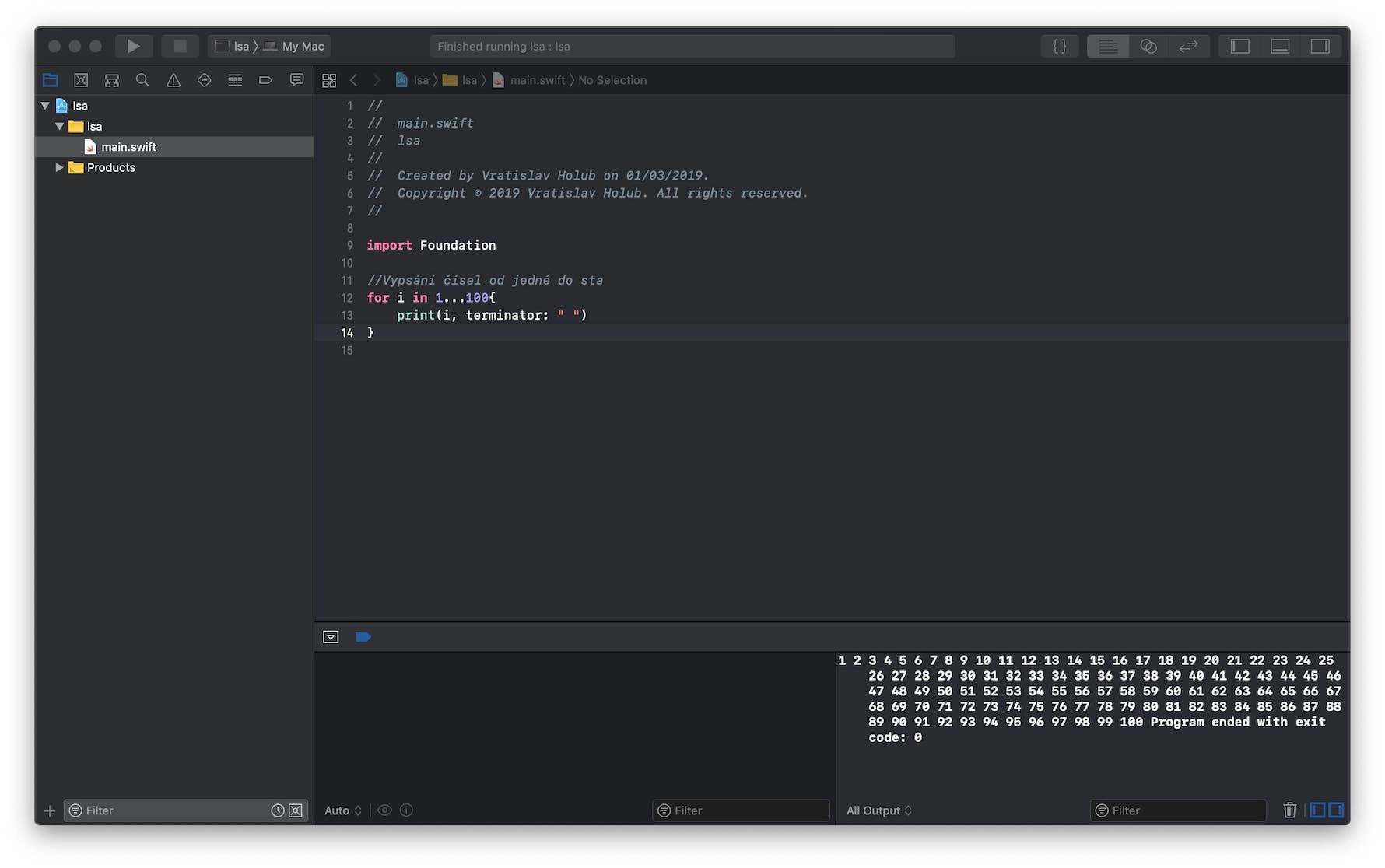Image resolution: width=1385 pixels, height=868 pixels.
Task: Click the Copyright comment on line 6
Action: tap(587, 193)
